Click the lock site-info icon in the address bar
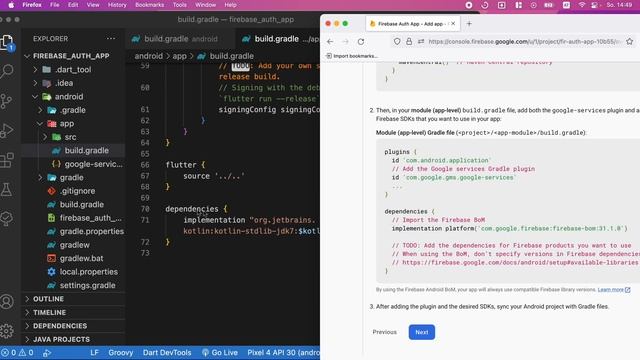 tap(409, 41)
